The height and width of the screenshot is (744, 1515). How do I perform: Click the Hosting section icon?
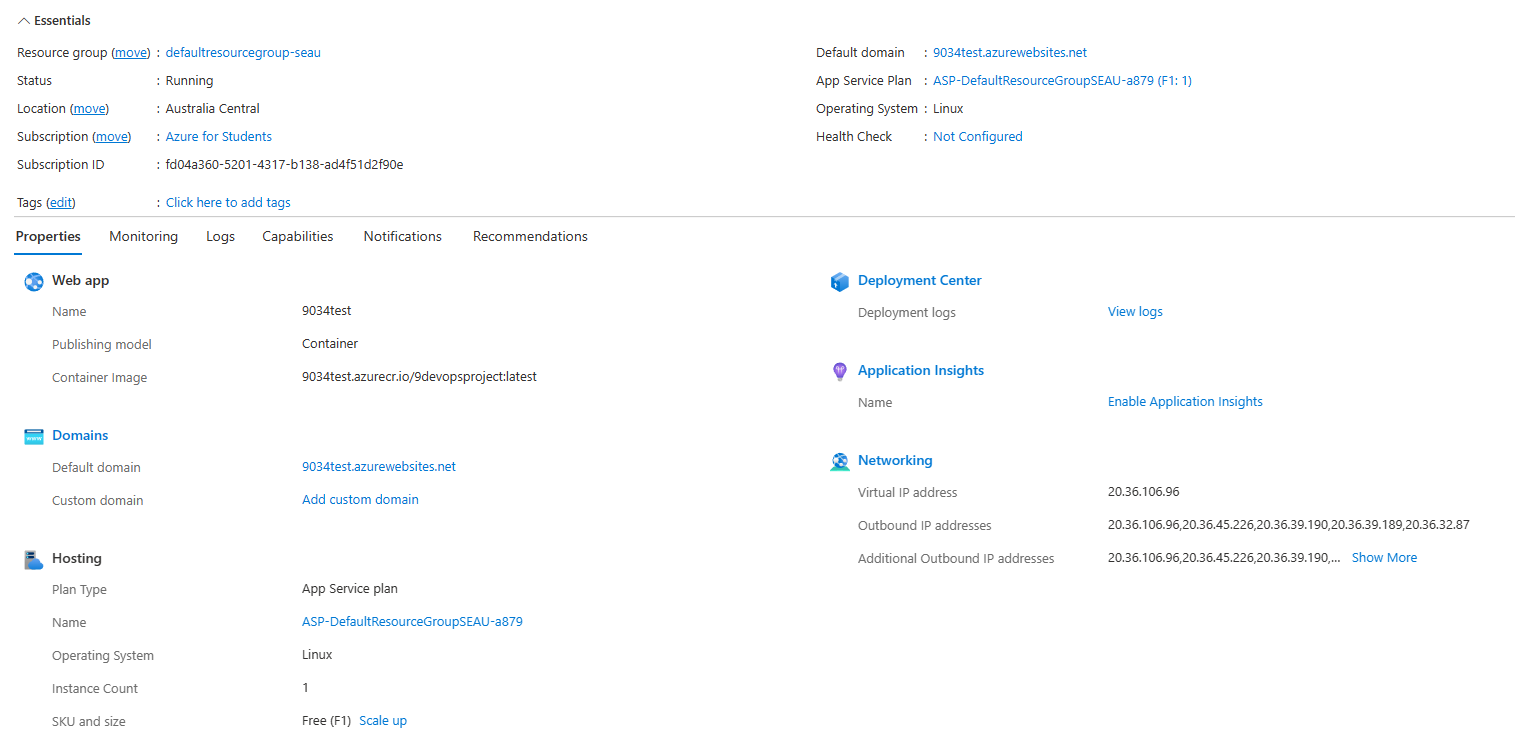(34, 560)
